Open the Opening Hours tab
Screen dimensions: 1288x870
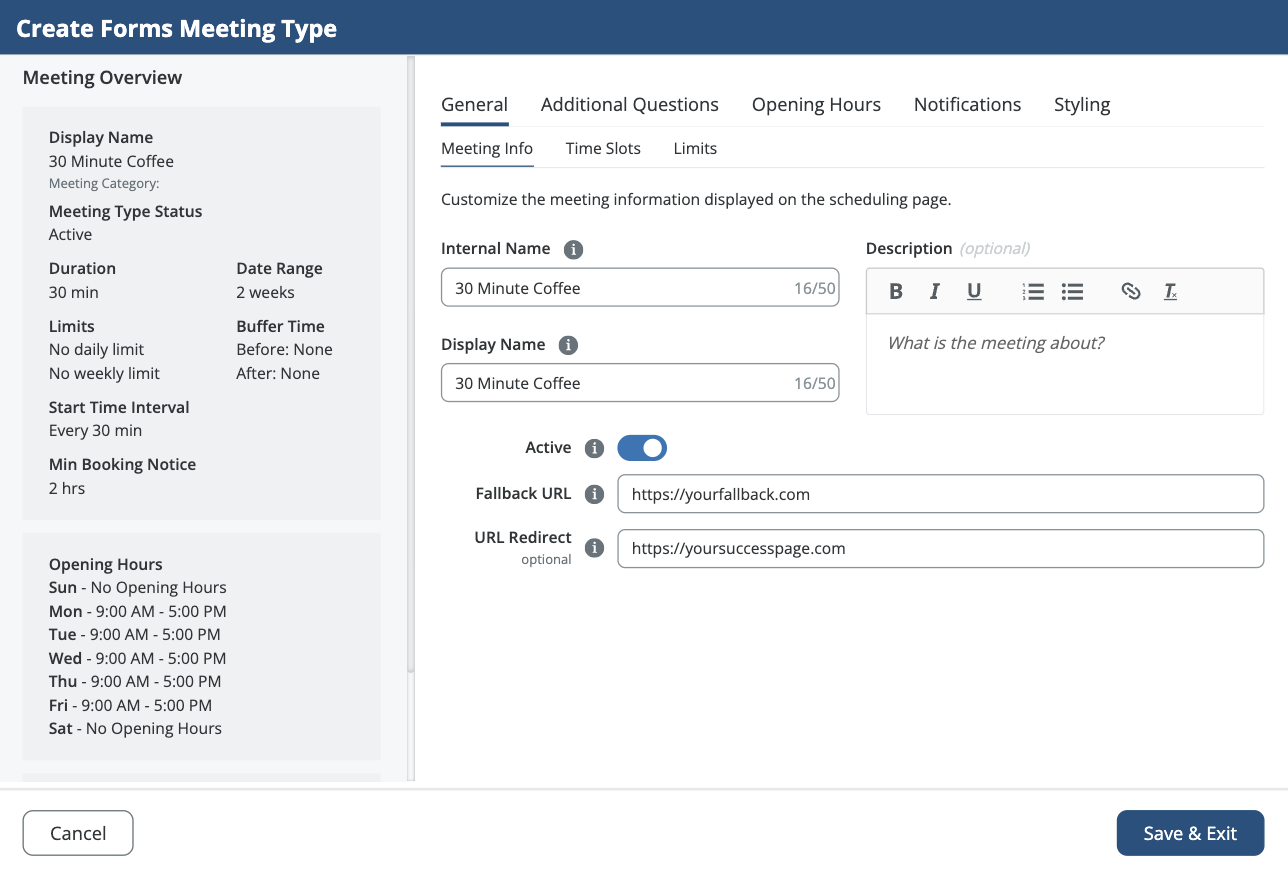(816, 105)
